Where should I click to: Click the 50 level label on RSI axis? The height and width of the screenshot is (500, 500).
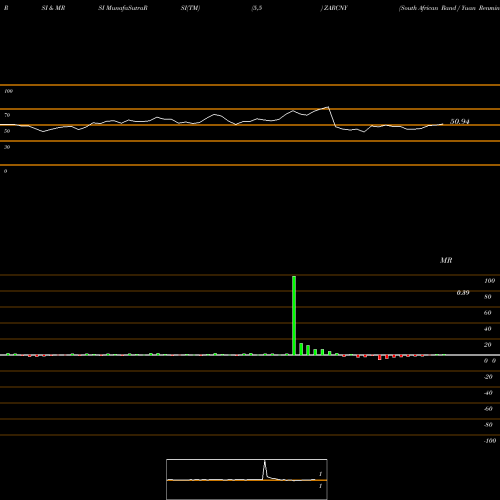(x=7, y=131)
